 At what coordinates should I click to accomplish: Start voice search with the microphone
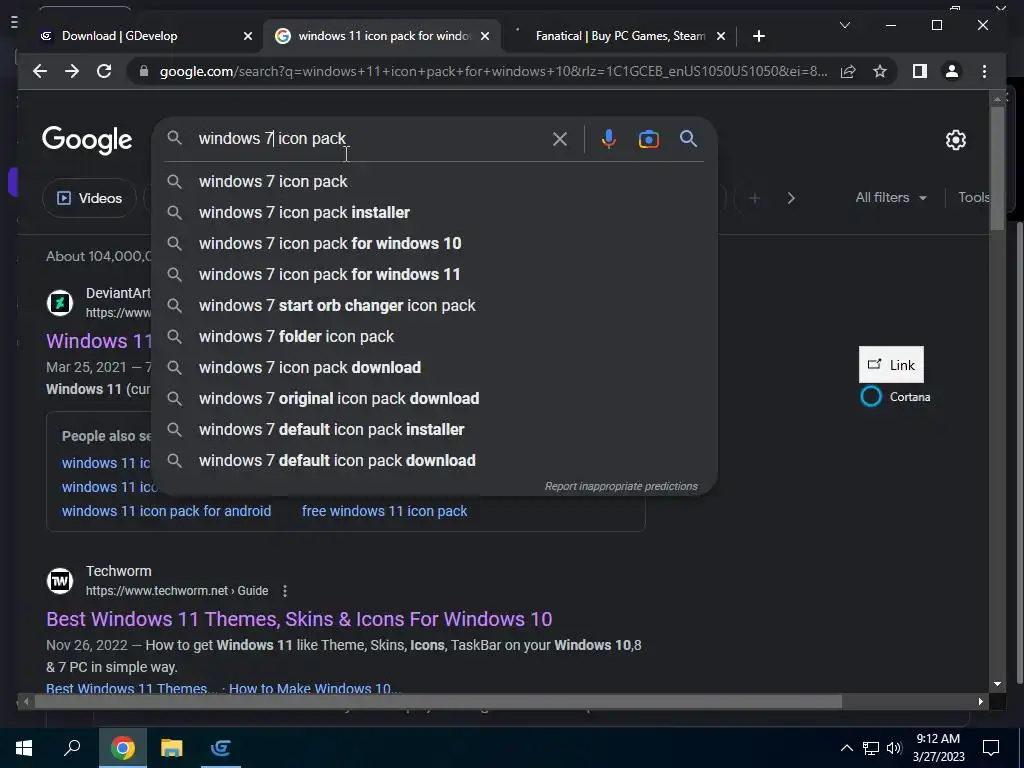click(609, 139)
